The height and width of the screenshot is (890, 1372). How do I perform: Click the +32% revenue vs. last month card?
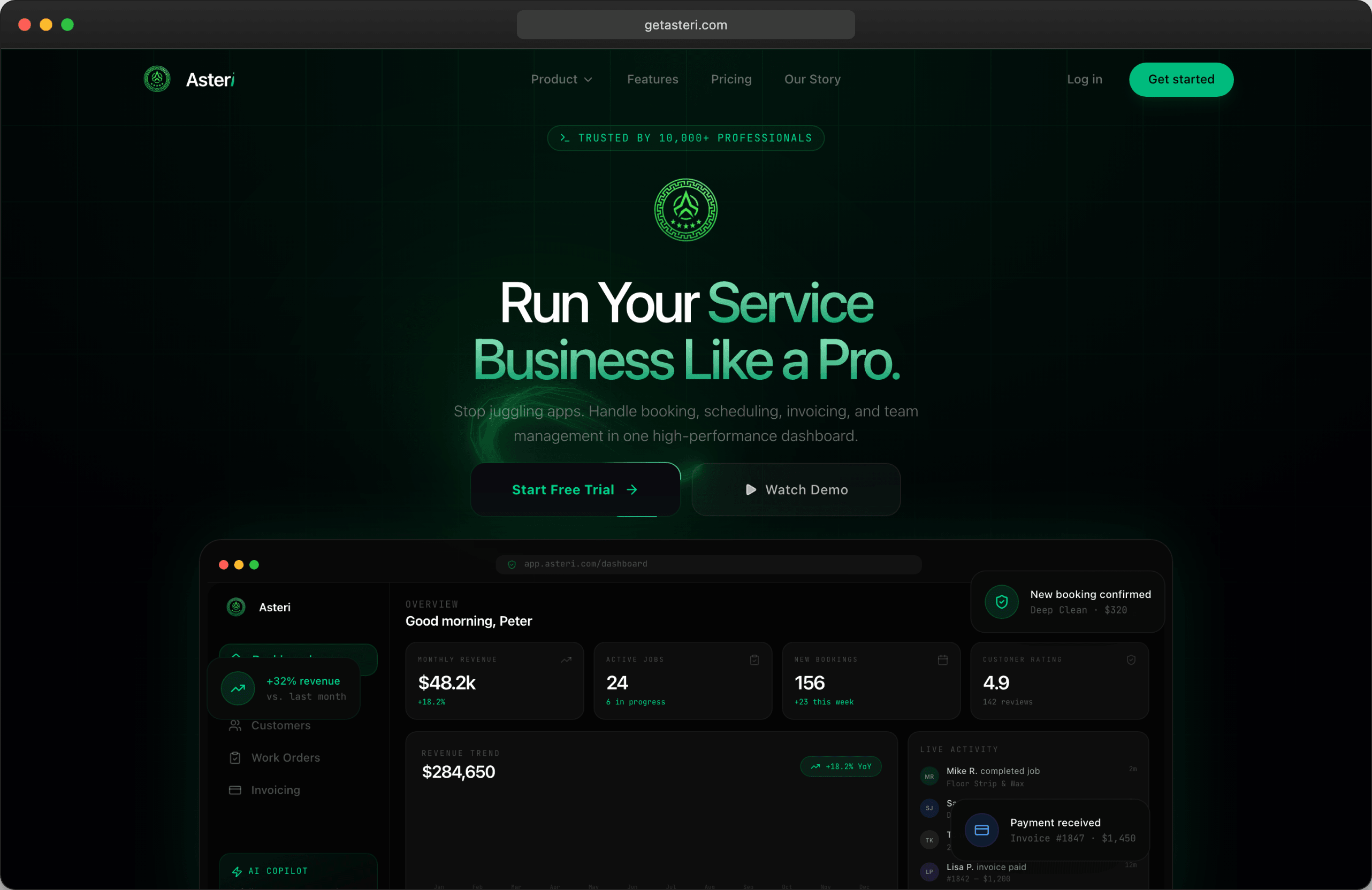click(283, 688)
